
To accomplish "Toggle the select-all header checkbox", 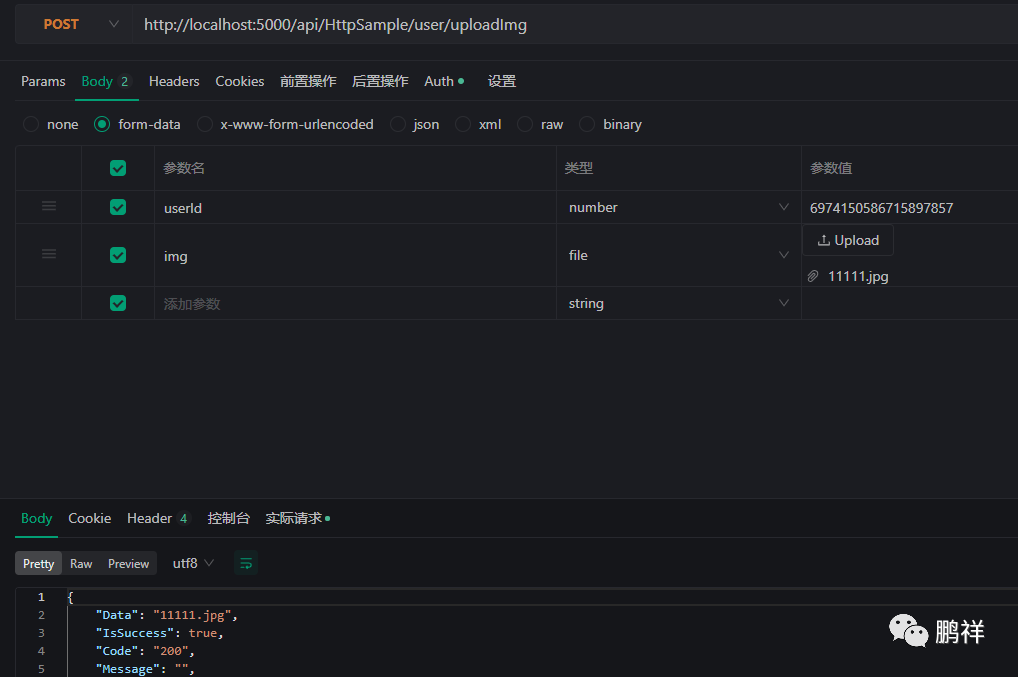I will coord(118,168).
